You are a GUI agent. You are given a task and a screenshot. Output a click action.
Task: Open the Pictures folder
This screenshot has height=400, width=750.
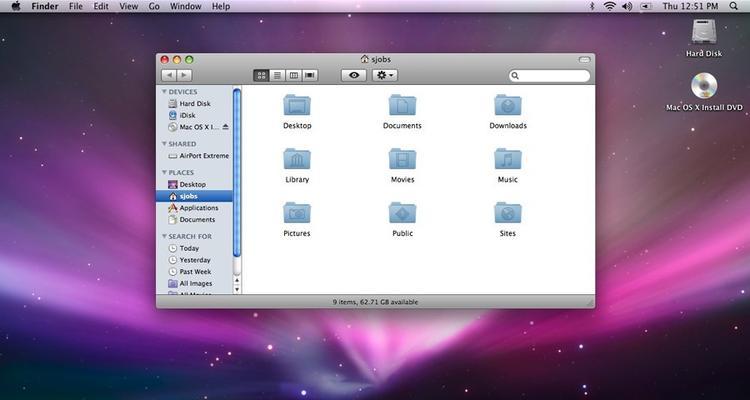tap(297, 213)
